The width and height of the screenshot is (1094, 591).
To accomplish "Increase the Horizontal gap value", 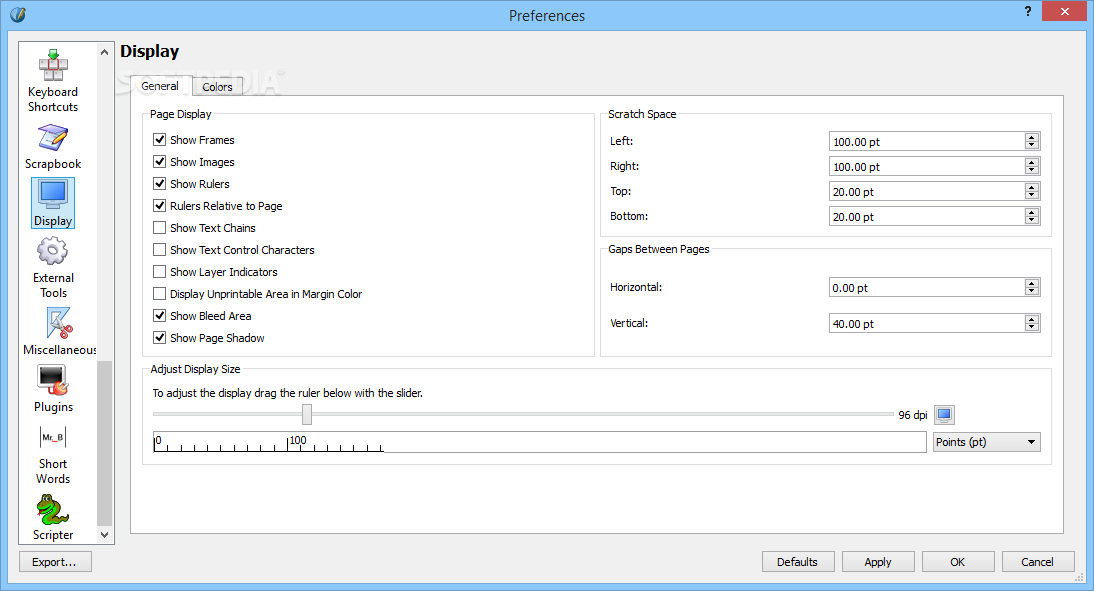I will [x=1032, y=283].
